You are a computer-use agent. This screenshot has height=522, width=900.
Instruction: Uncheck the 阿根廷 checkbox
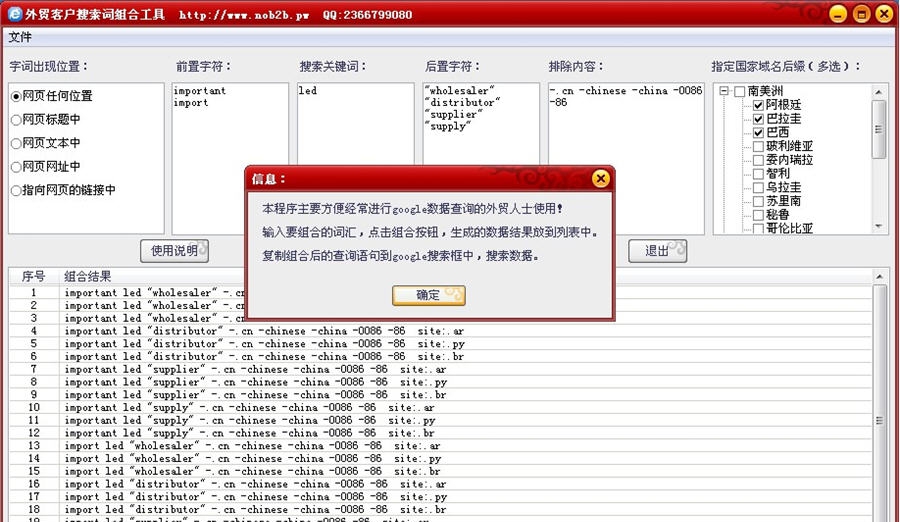pyautogui.click(x=758, y=105)
